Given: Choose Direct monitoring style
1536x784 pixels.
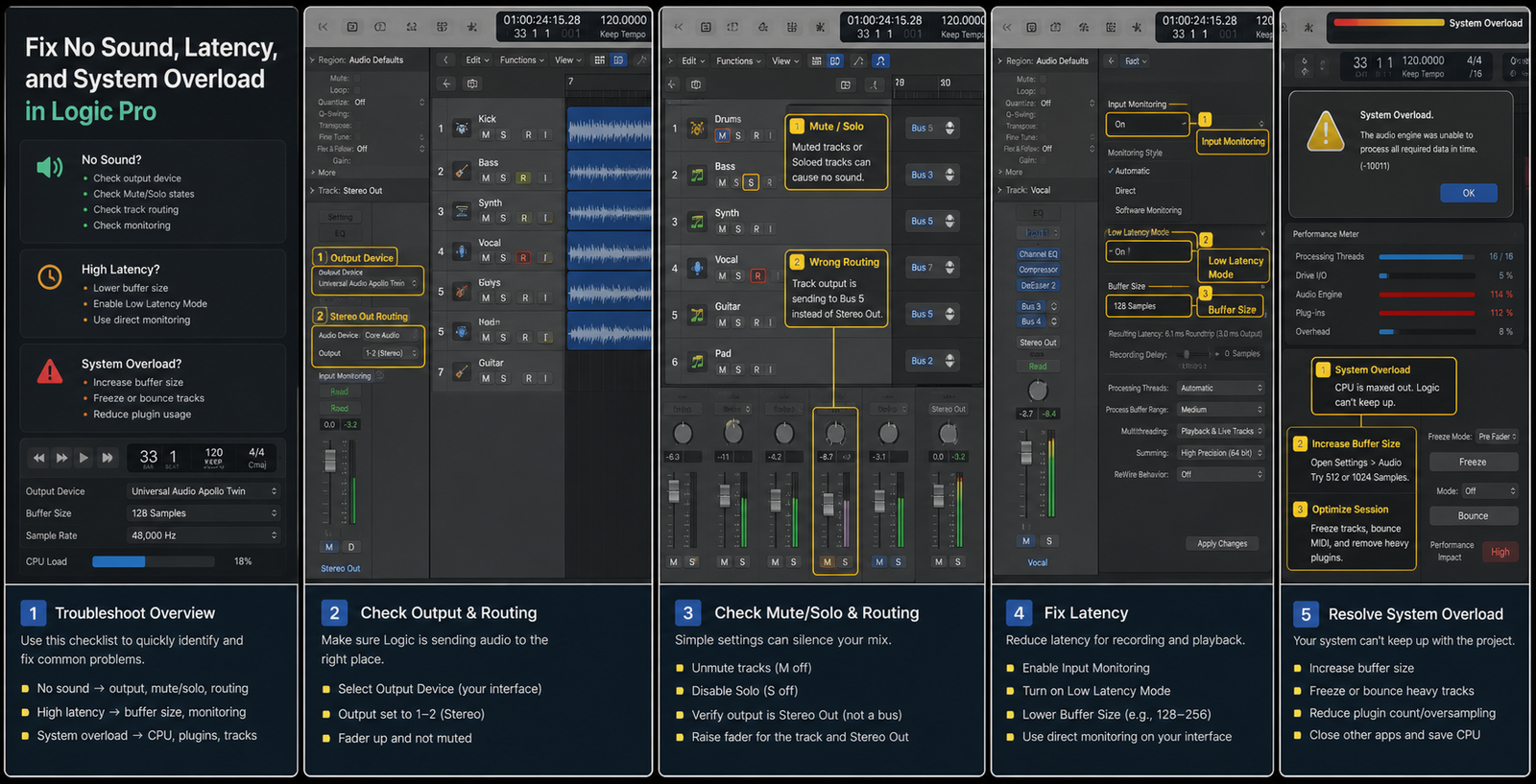Looking at the screenshot, I should (x=1125, y=191).
